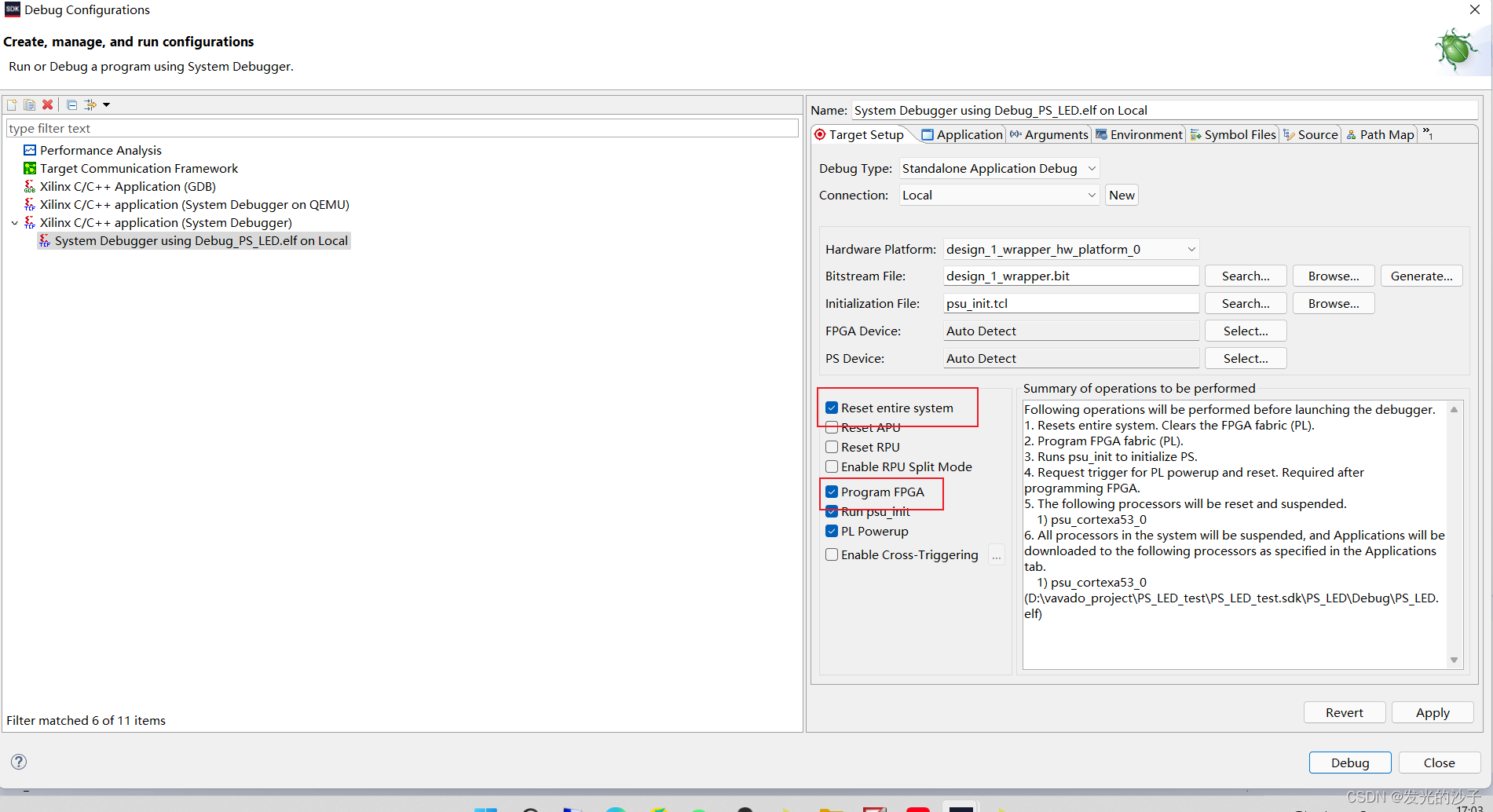Click the PS Device field
The height and width of the screenshot is (812, 1493).
point(1071,358)
